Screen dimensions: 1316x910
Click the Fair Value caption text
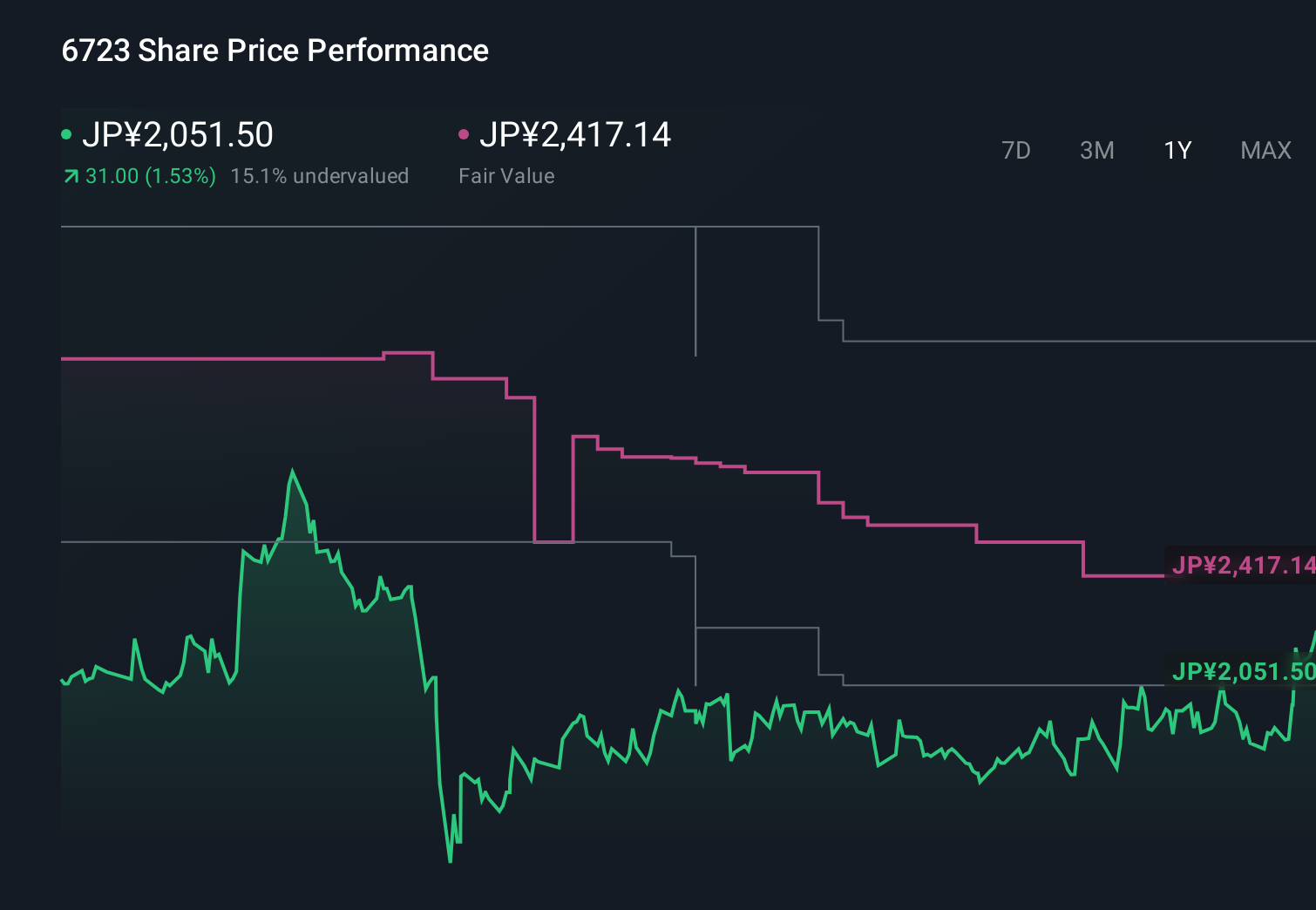505,175
